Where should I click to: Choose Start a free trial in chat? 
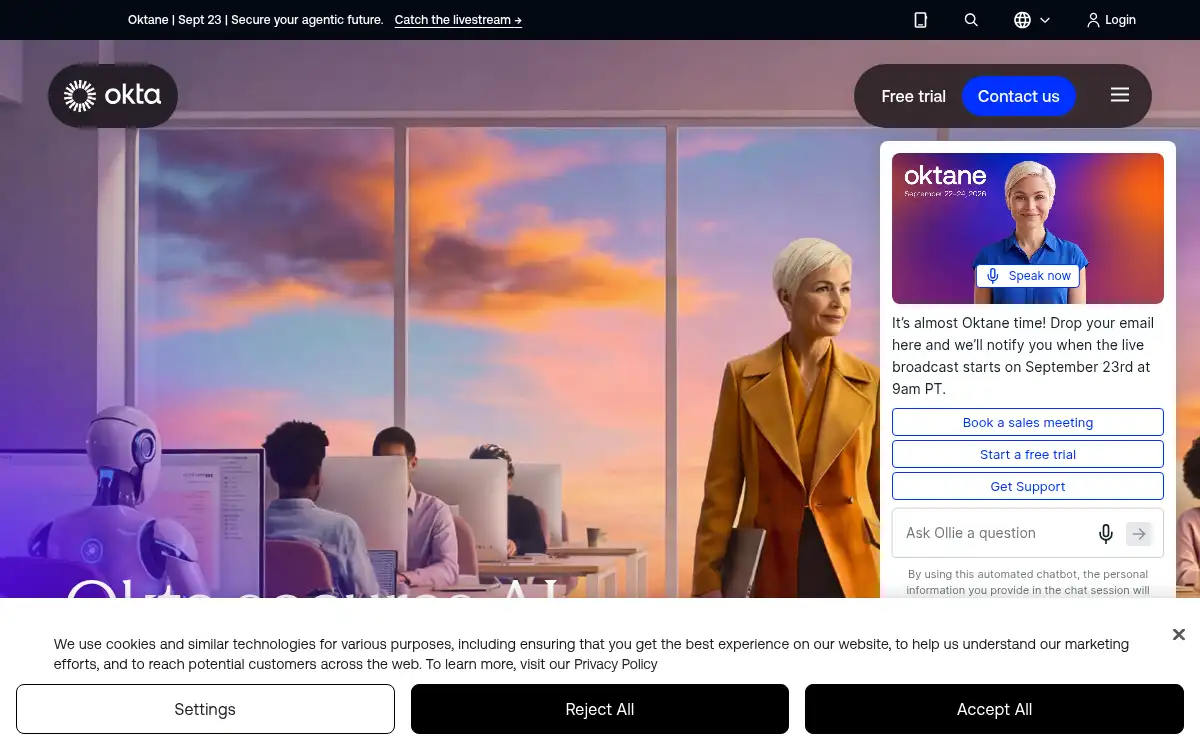click(1028, 454)
